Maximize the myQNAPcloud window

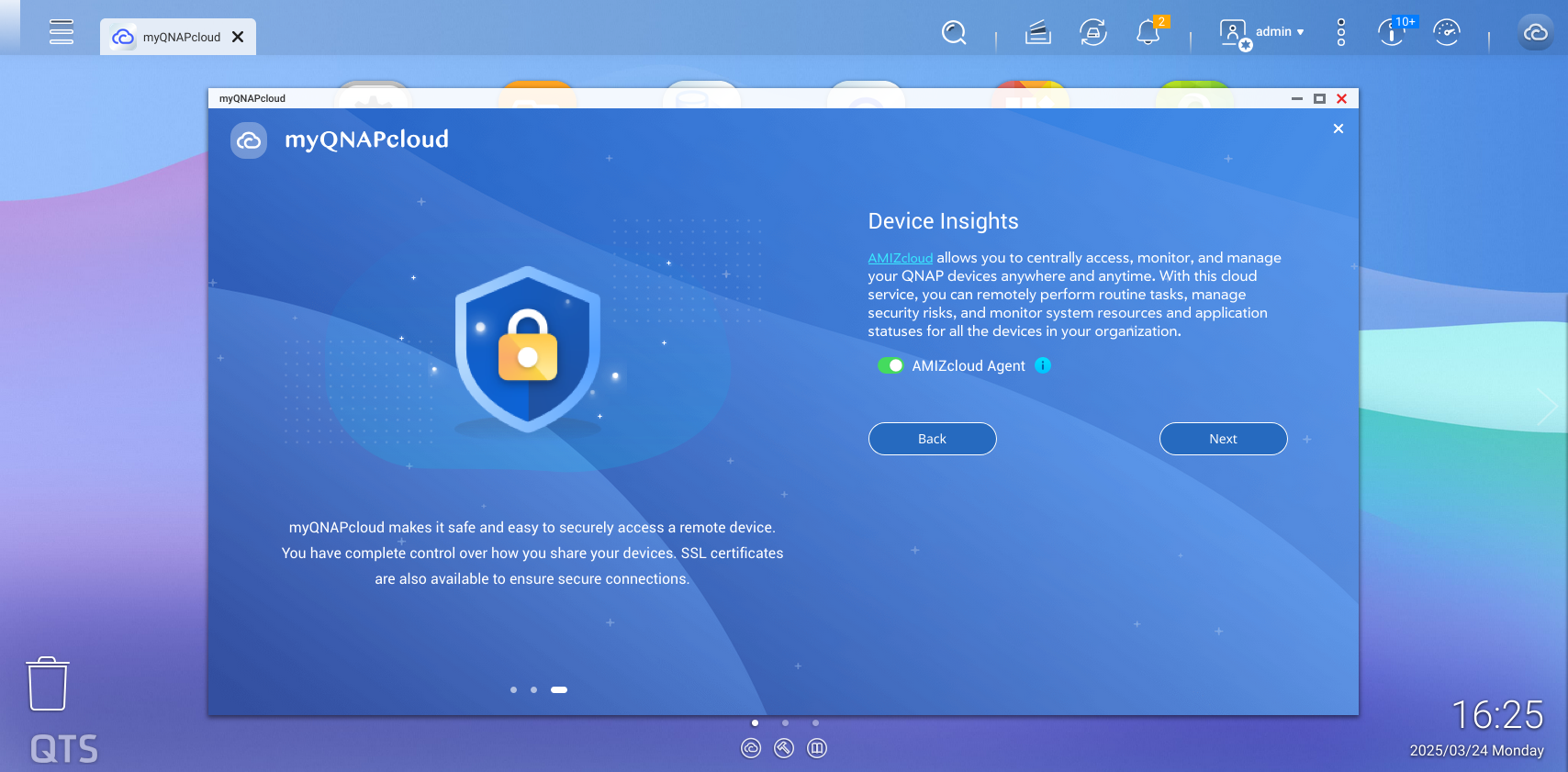point(1319,98)
